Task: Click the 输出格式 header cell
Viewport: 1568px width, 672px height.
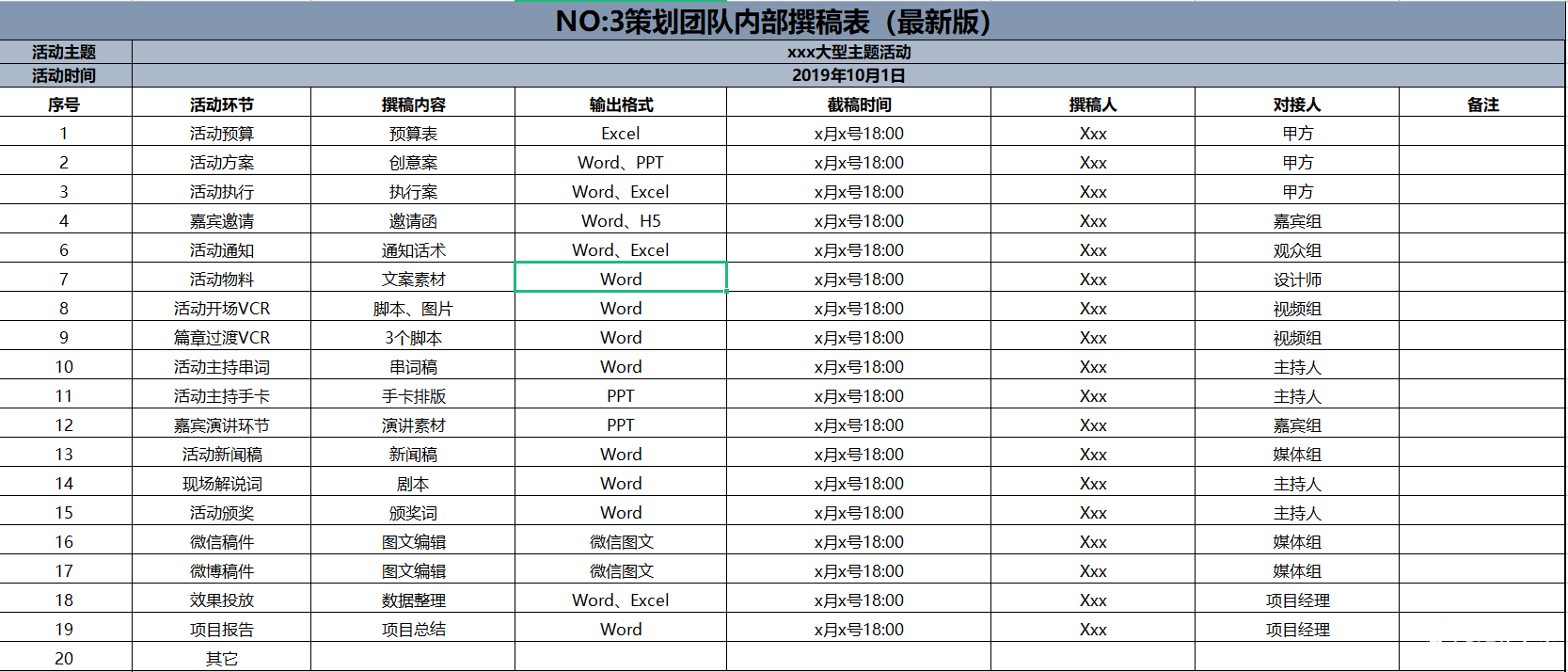Action: point(621,104)
